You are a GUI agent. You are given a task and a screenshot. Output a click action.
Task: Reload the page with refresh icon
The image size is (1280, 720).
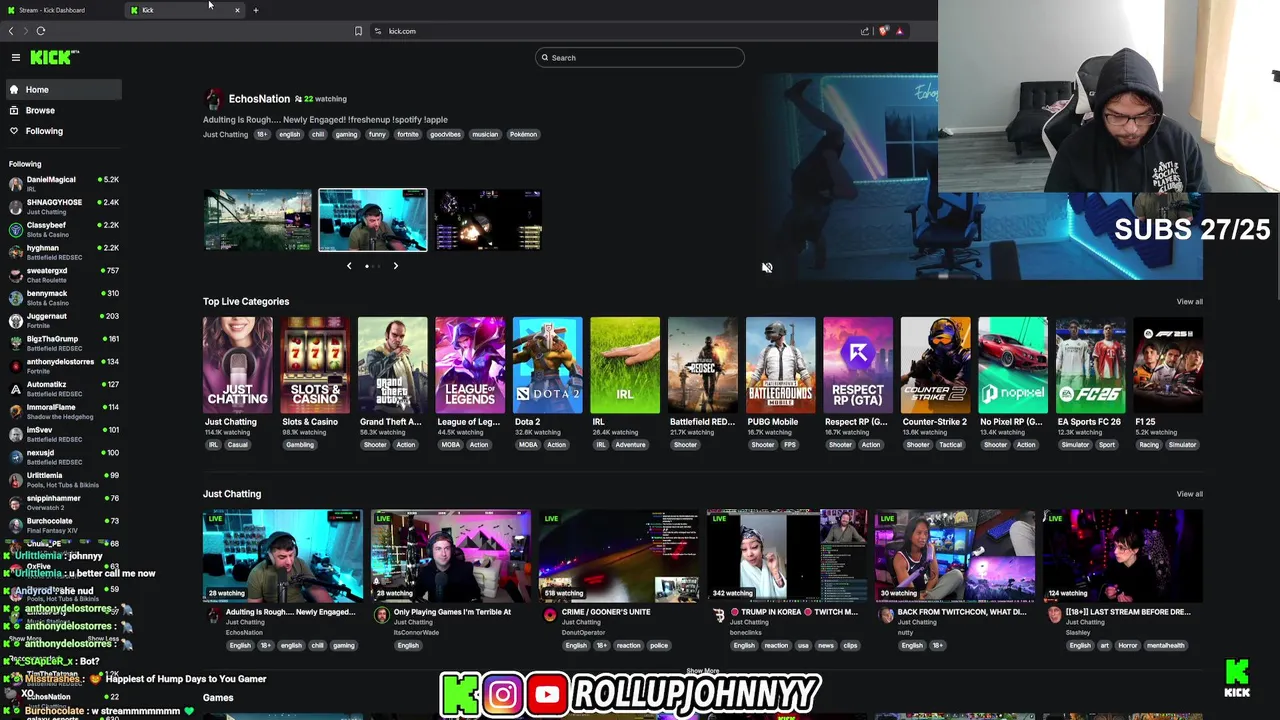(x=41, y=31)
